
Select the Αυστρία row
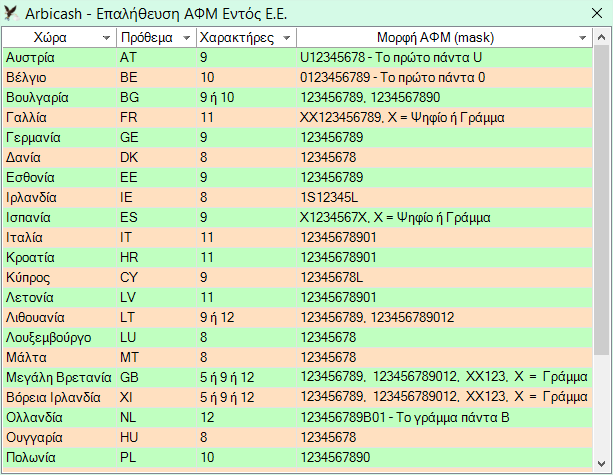pos(298,57)
